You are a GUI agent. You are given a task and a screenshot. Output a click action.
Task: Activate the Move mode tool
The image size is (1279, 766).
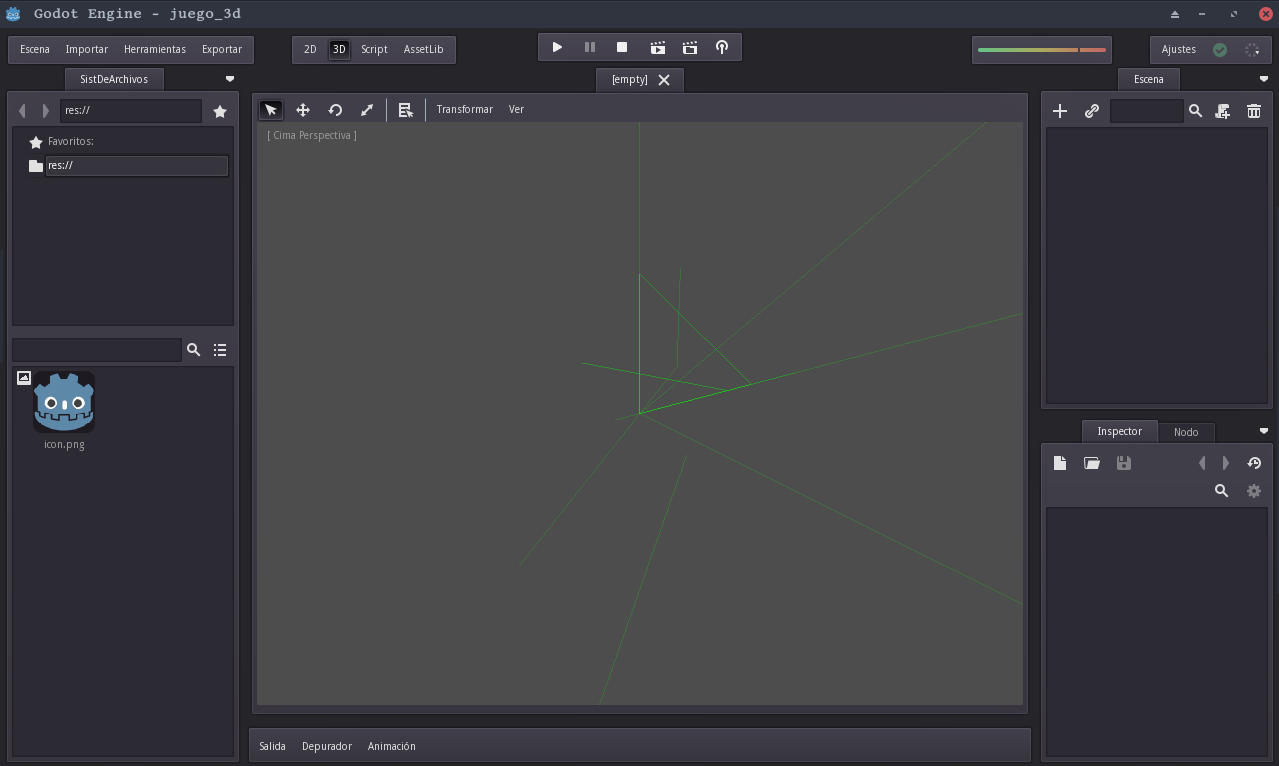[303, 110]
